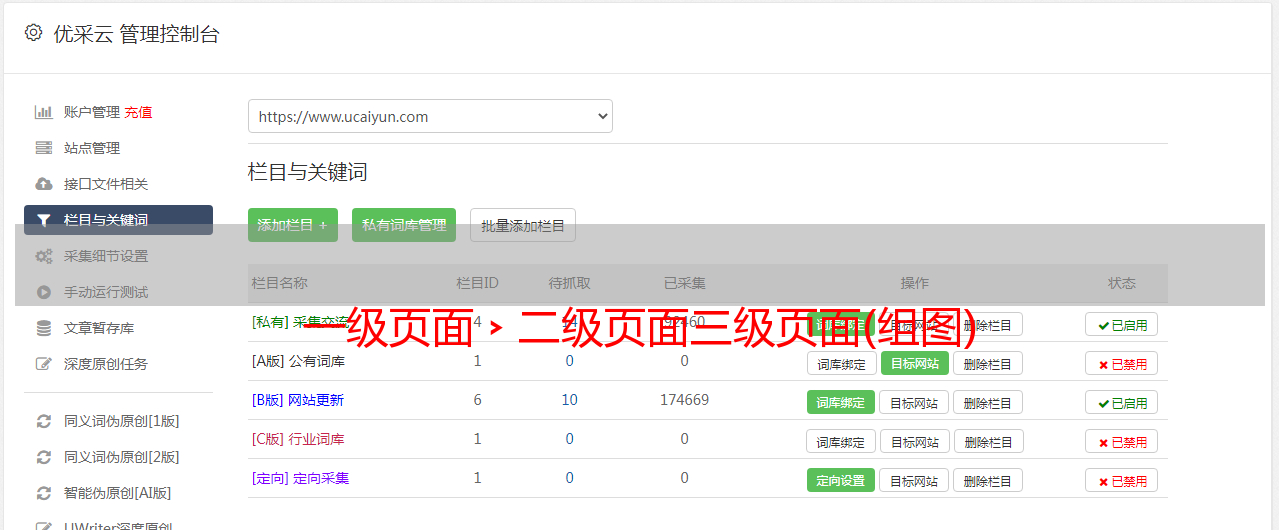The width and height of the screenshot is (1279, 530).
Task: Open the [定向] 定向采集 link
Action: (301, 478)
